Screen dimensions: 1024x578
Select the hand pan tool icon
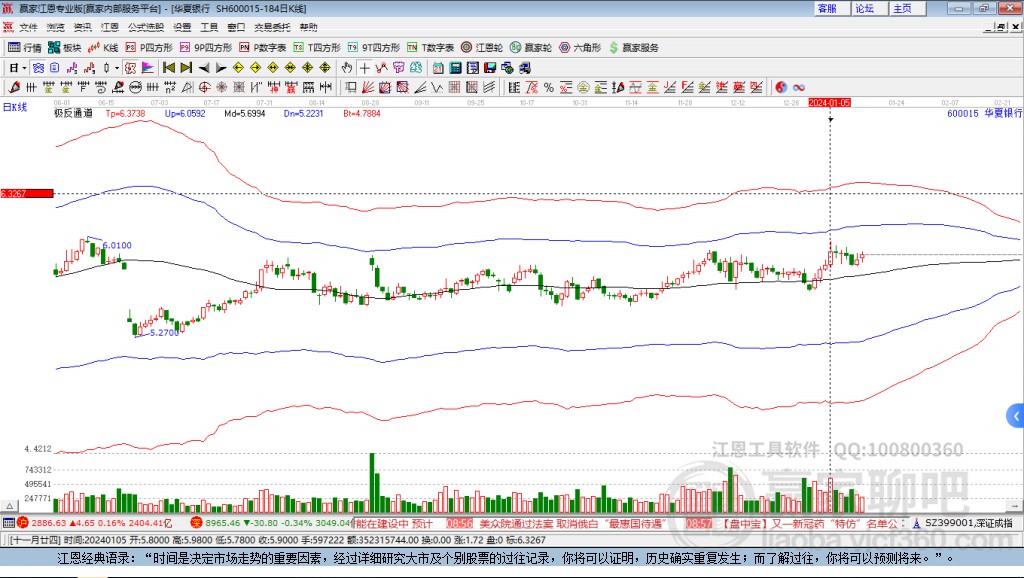(347, 68)
